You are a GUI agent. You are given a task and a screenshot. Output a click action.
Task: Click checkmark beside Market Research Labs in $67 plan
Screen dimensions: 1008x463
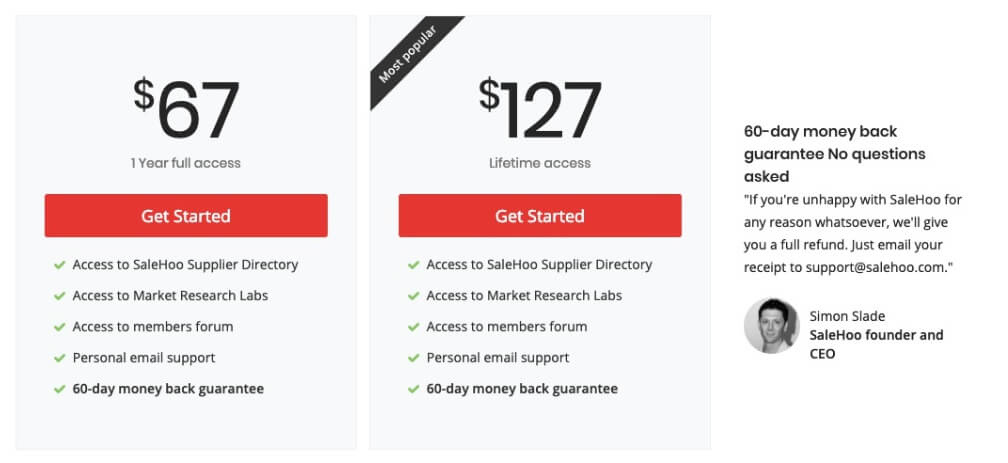[60, 296]
